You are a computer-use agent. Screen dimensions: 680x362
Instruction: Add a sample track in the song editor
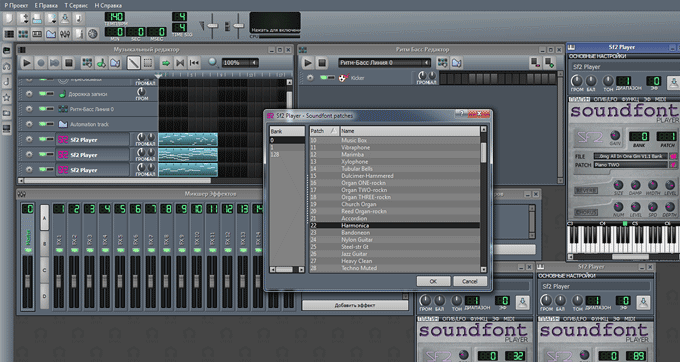coord(101,63)
